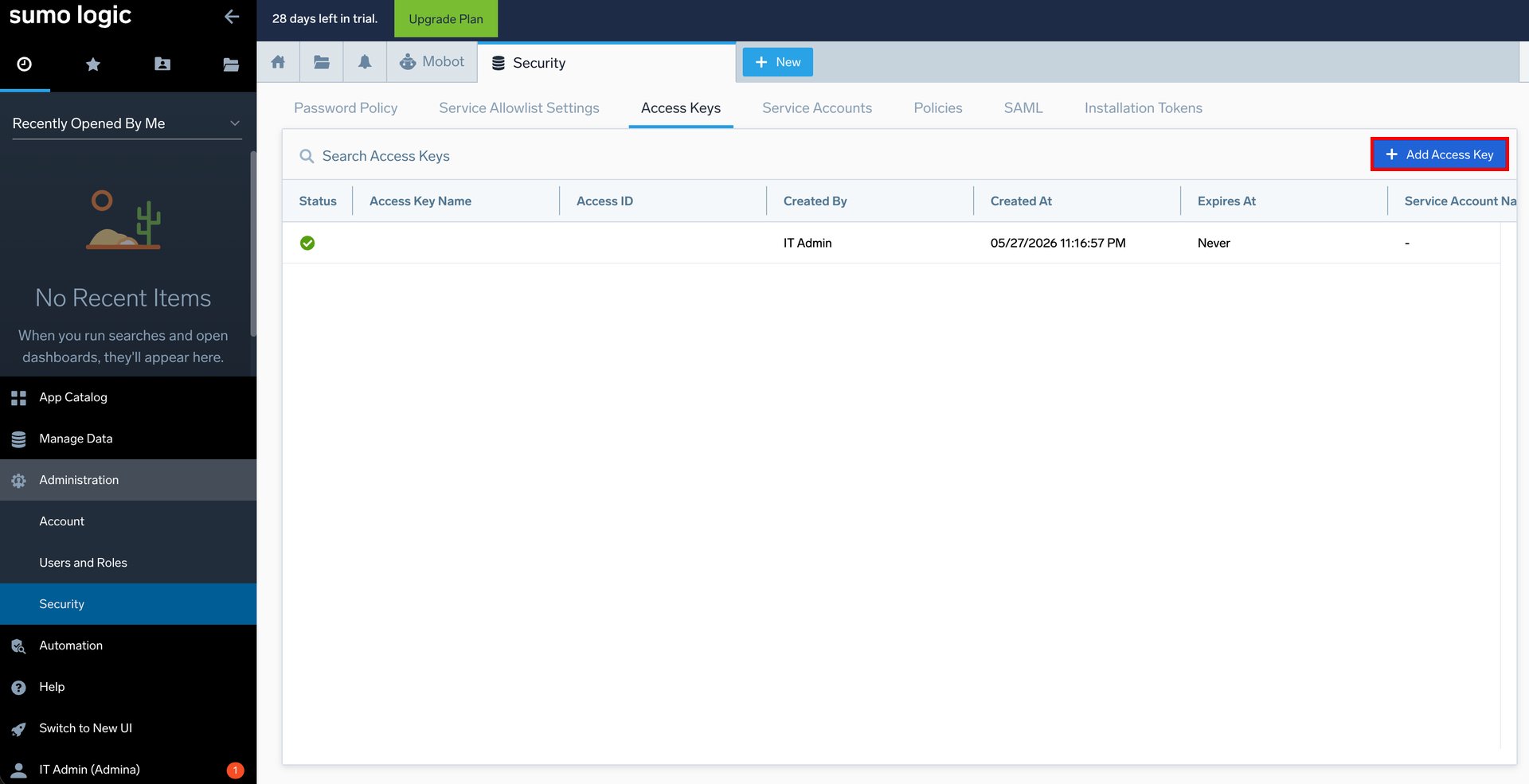The image size is (1529, 784).
Task: Sort by the Created At column
Action: click(1021, 201)
